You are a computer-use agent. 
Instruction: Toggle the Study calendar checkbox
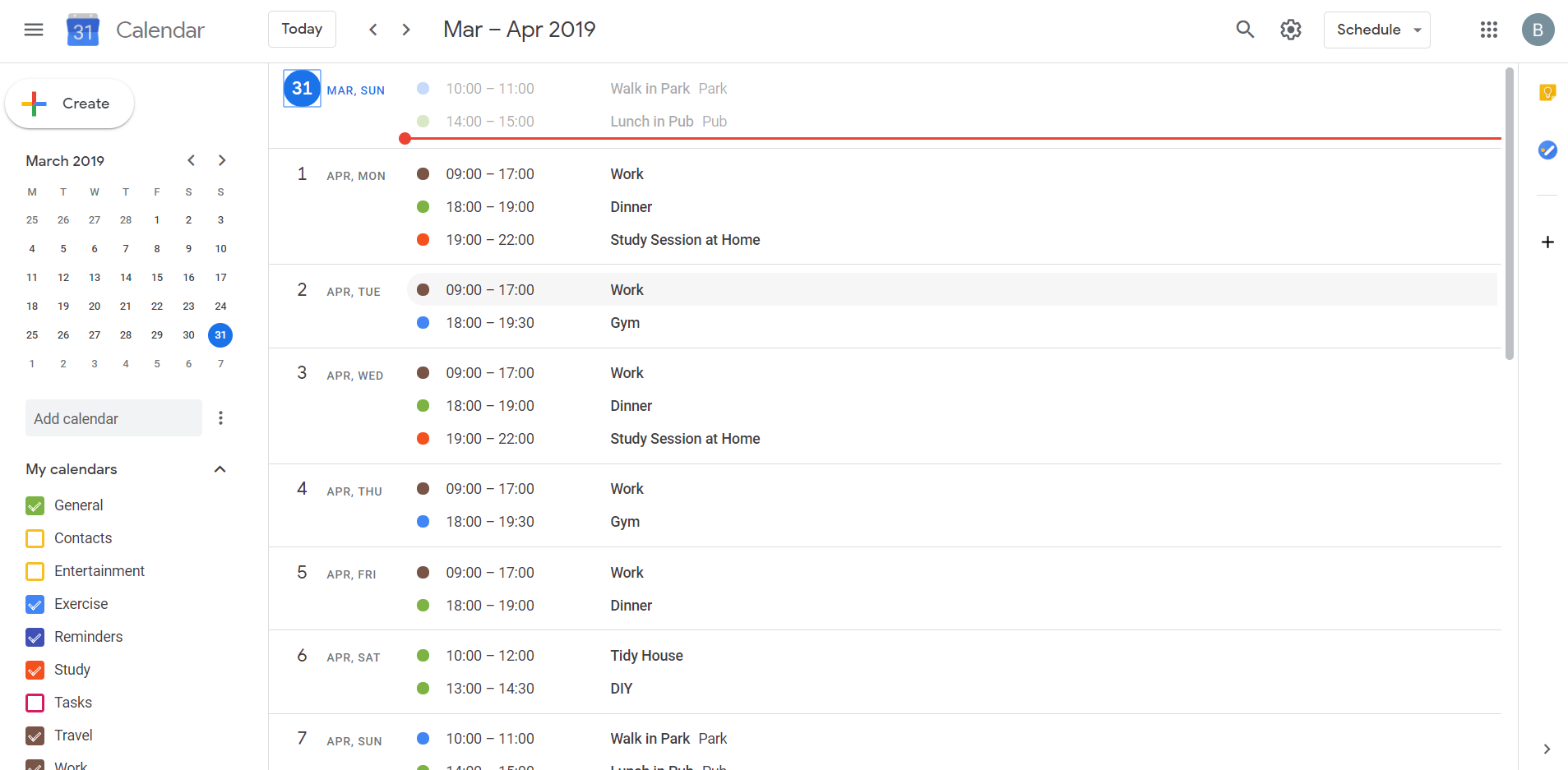pyautogui.click(x=35, y=670)
